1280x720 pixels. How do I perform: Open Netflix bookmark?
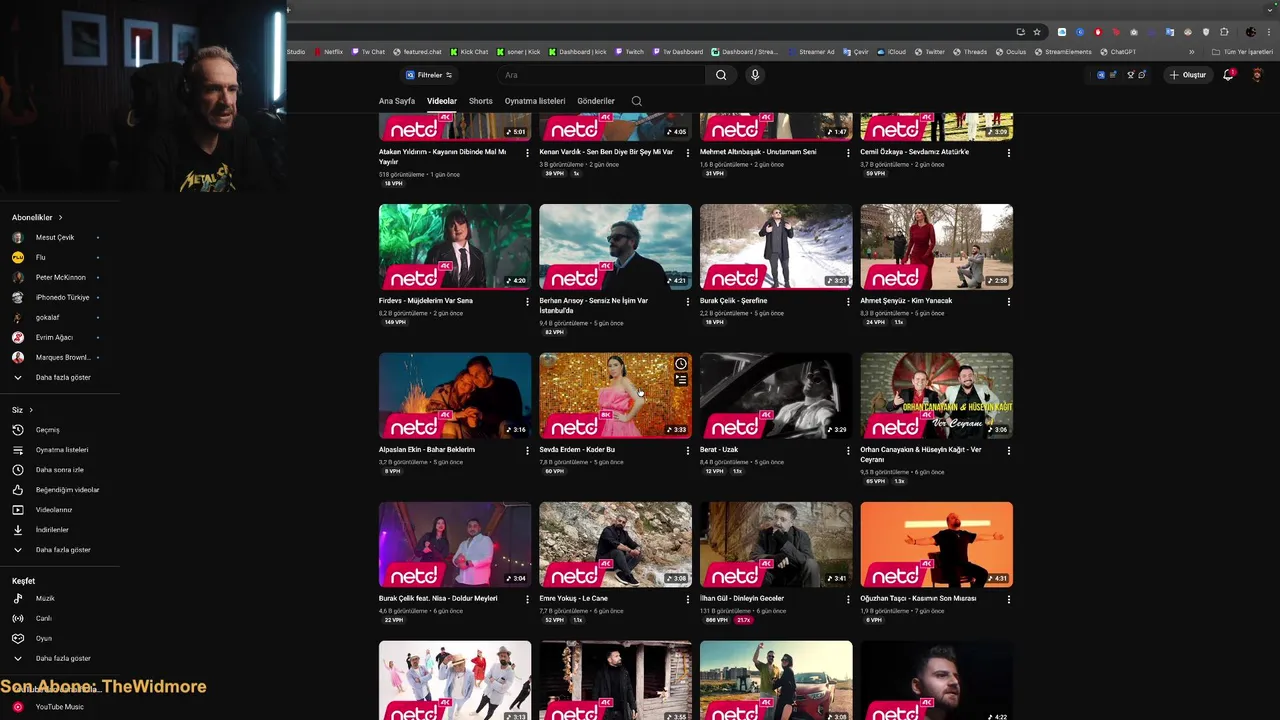click(x=328, y=52)
